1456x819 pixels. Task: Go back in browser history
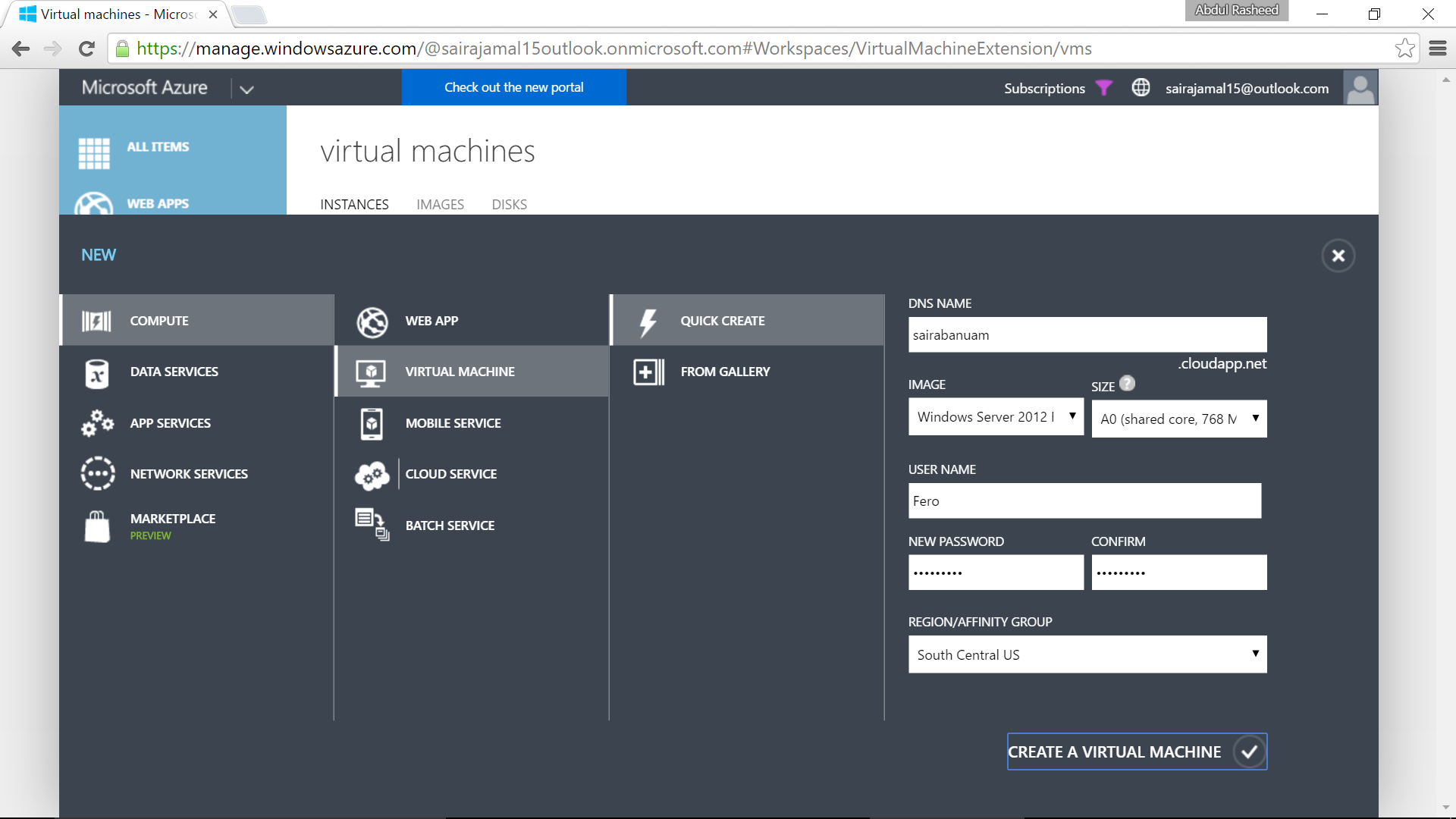20,49
